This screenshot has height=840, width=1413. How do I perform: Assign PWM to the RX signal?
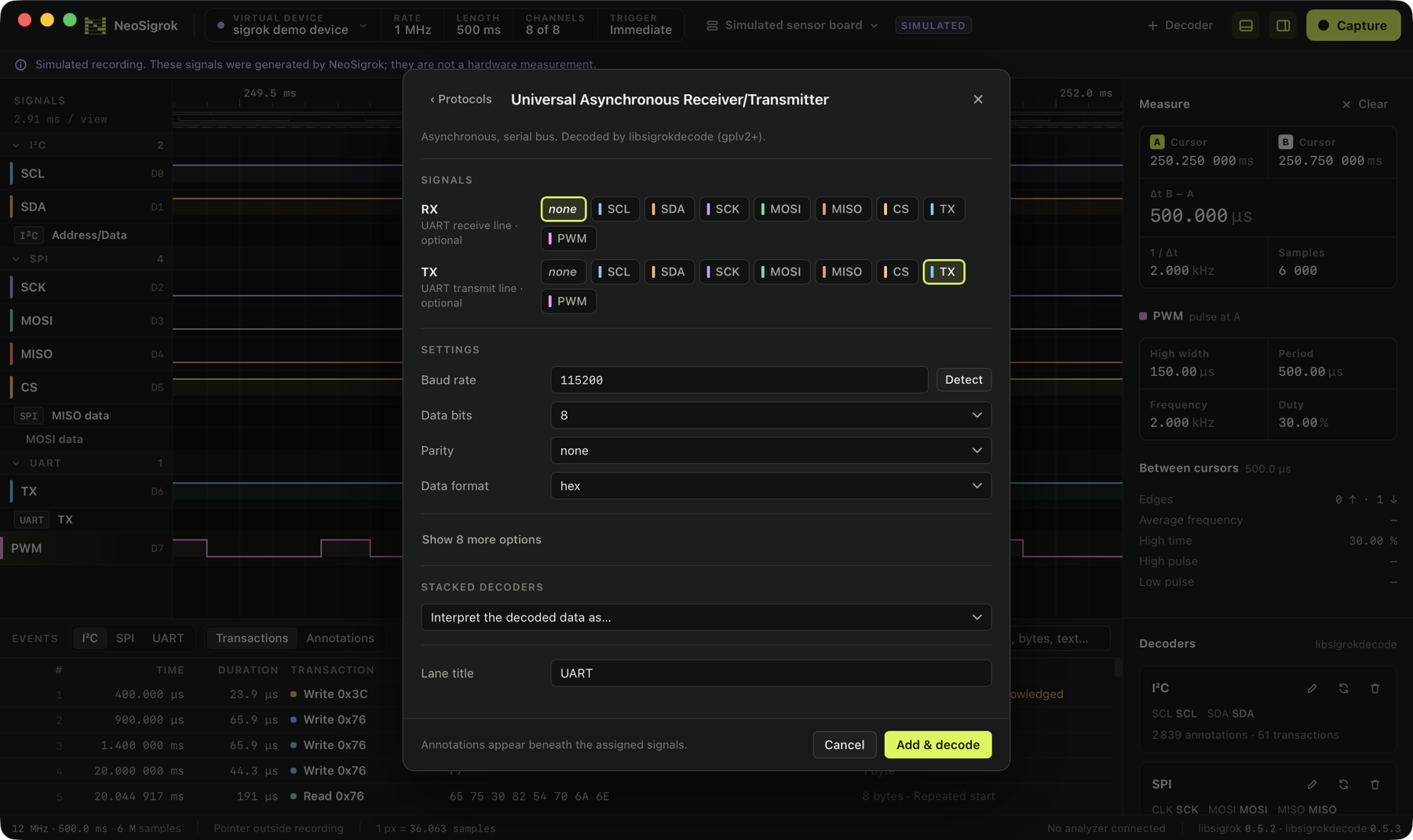(568, 239)
